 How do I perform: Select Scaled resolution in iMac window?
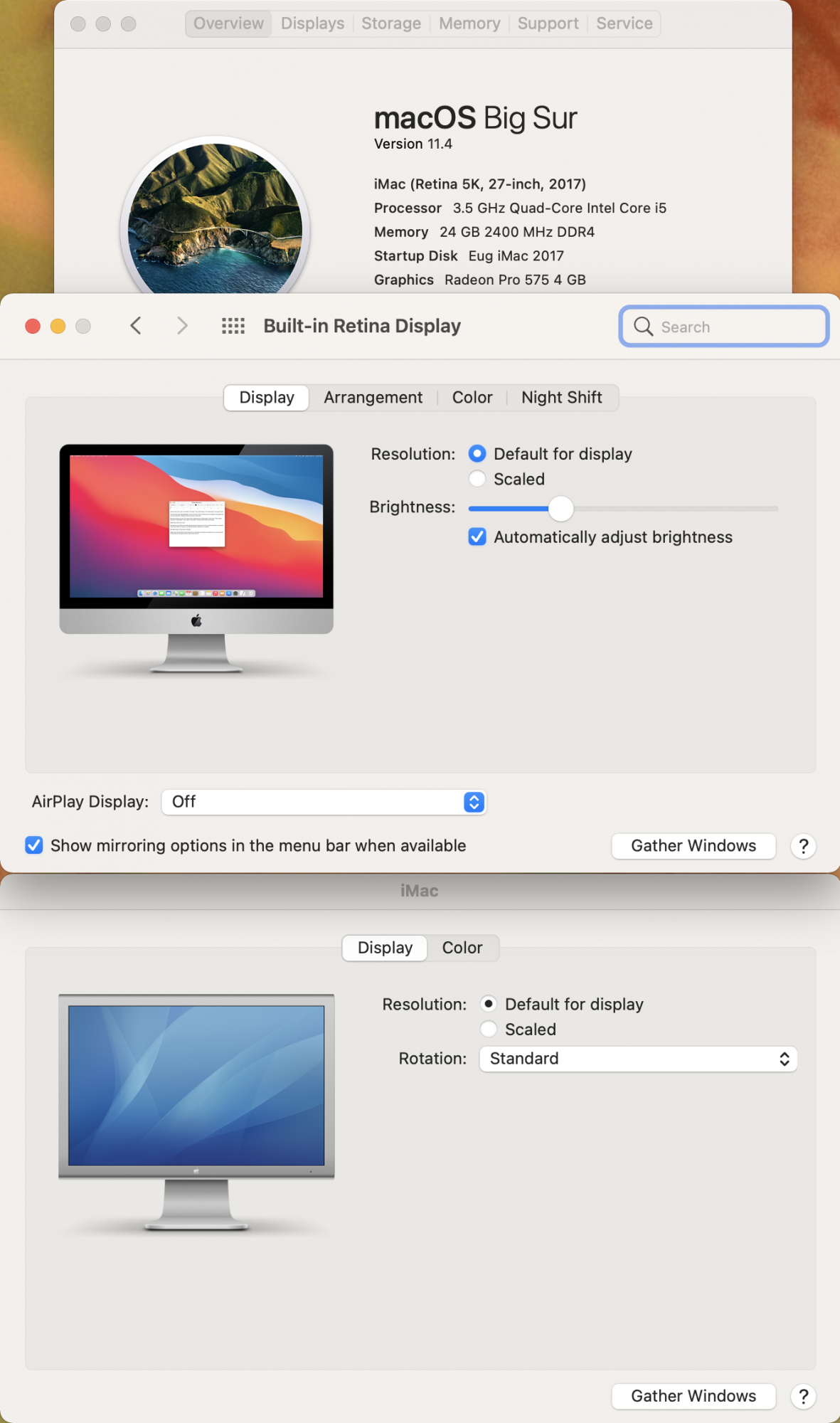[489, 1029]
